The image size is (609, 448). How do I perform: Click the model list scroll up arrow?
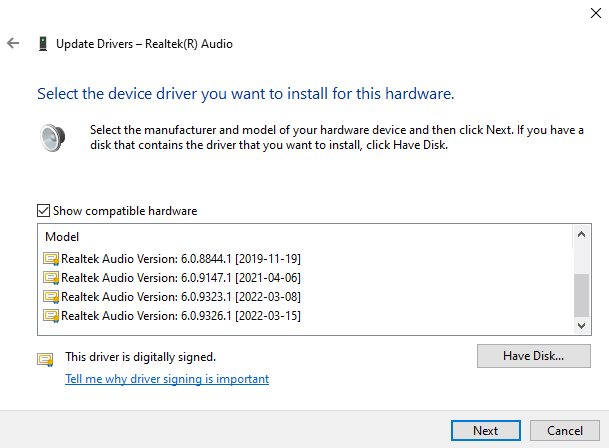(581, 234)
